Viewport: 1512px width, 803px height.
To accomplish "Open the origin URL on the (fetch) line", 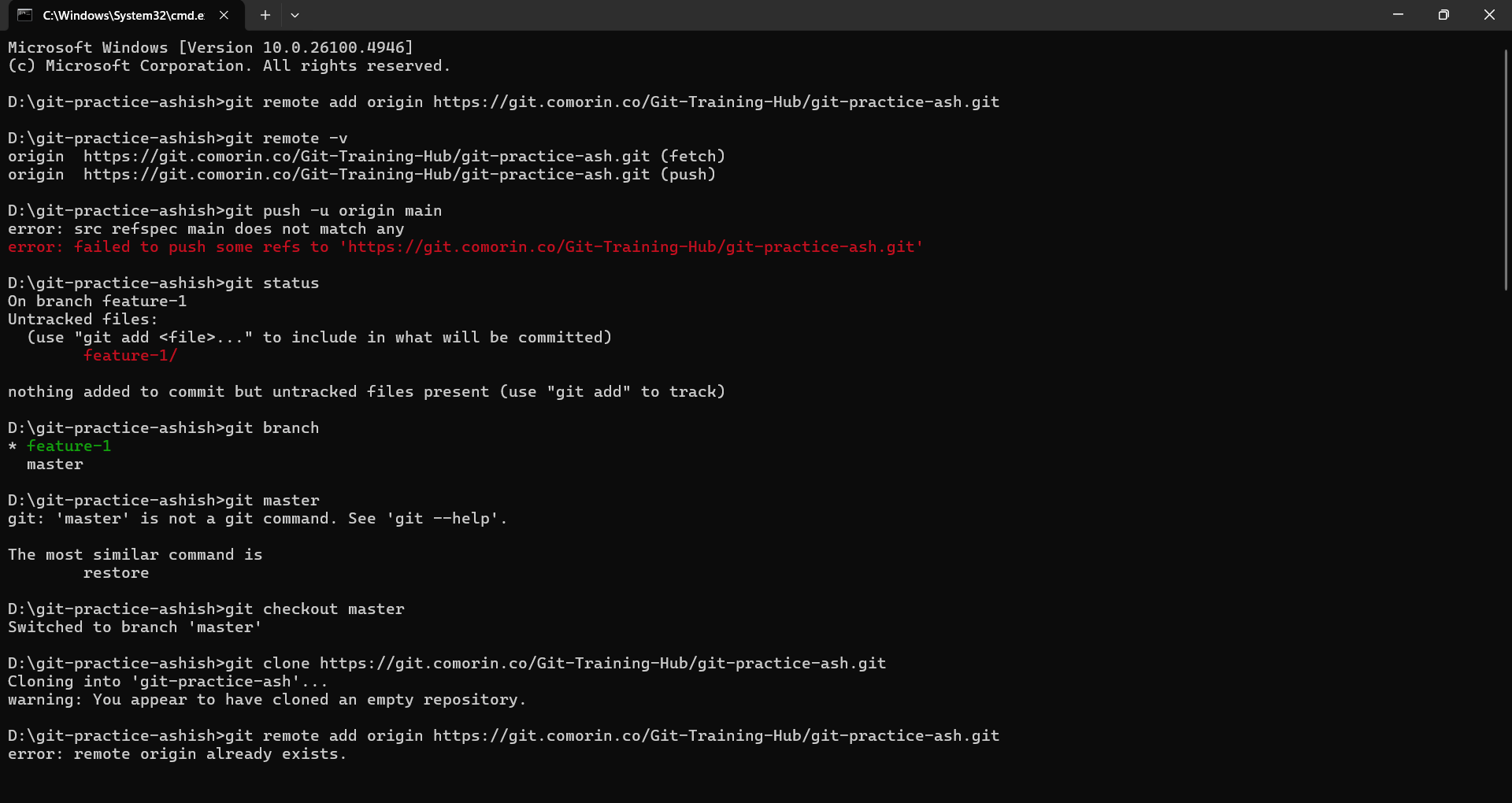I will tap(366, 157).
